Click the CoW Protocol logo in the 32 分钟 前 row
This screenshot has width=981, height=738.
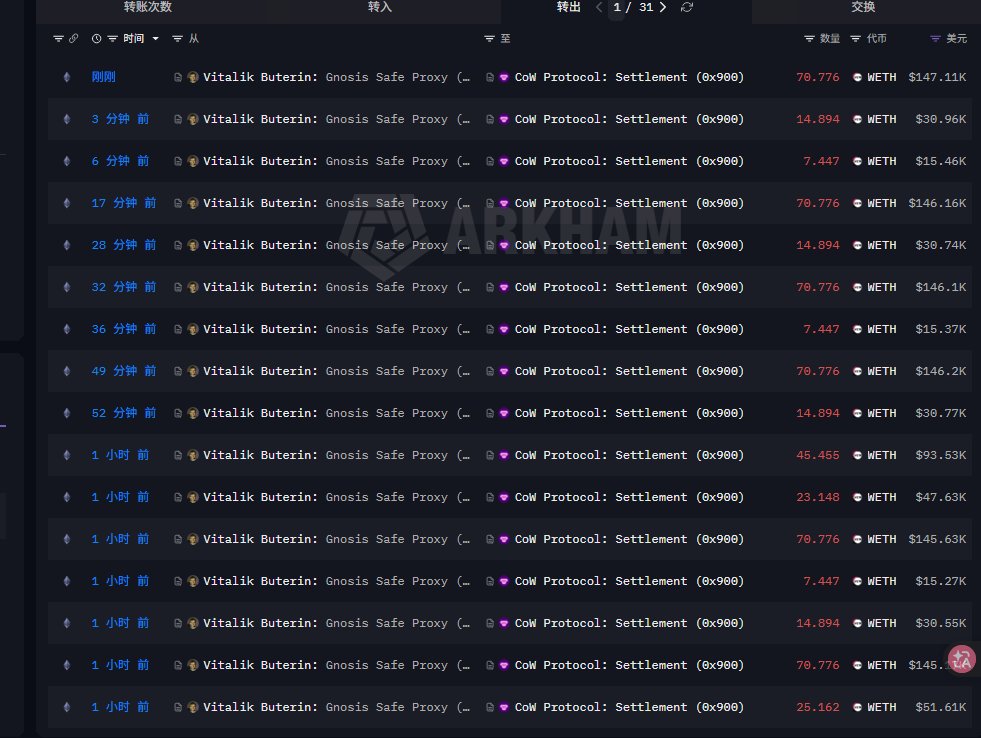(x=504, y=287)
